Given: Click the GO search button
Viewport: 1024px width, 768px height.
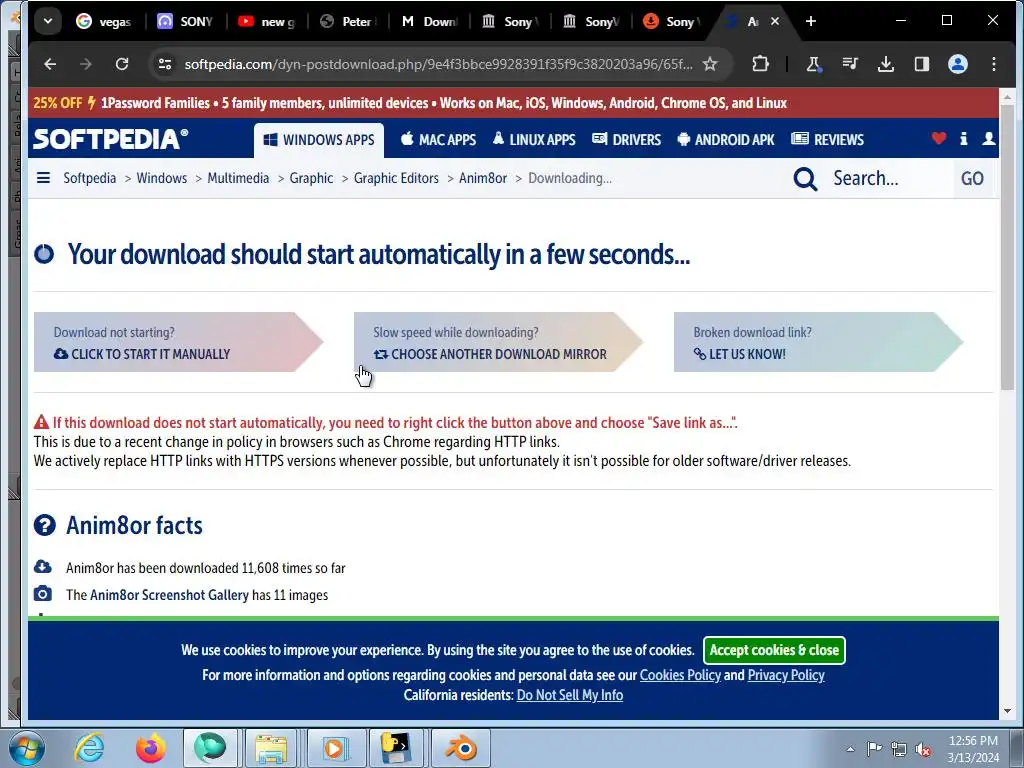Looking at the screenshot, I should [972, 178].
